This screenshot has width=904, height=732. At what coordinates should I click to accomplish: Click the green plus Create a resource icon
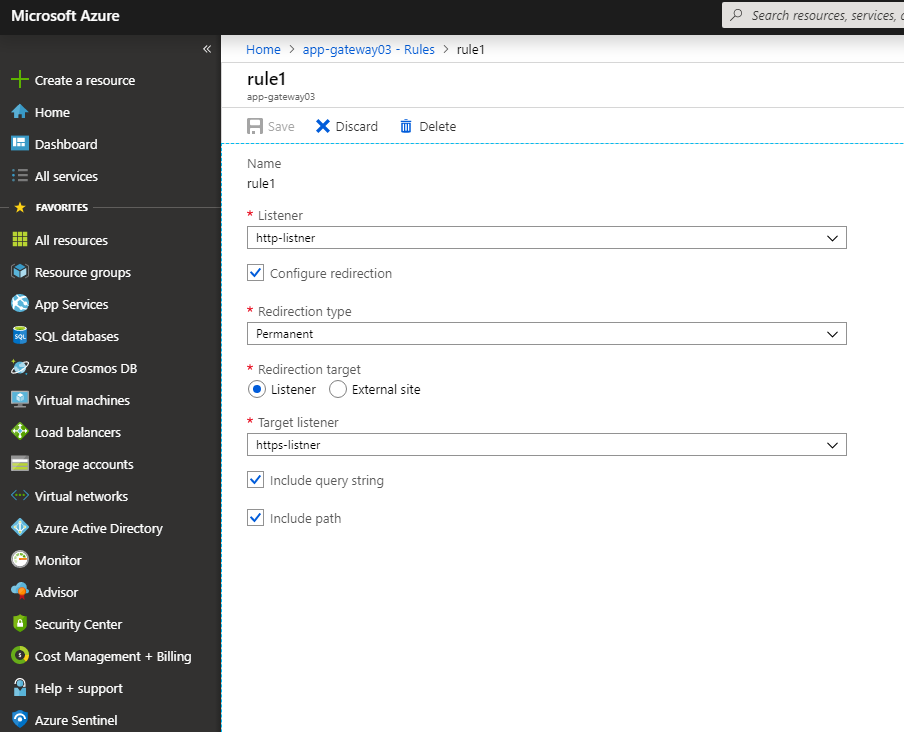tap(20, 80)
